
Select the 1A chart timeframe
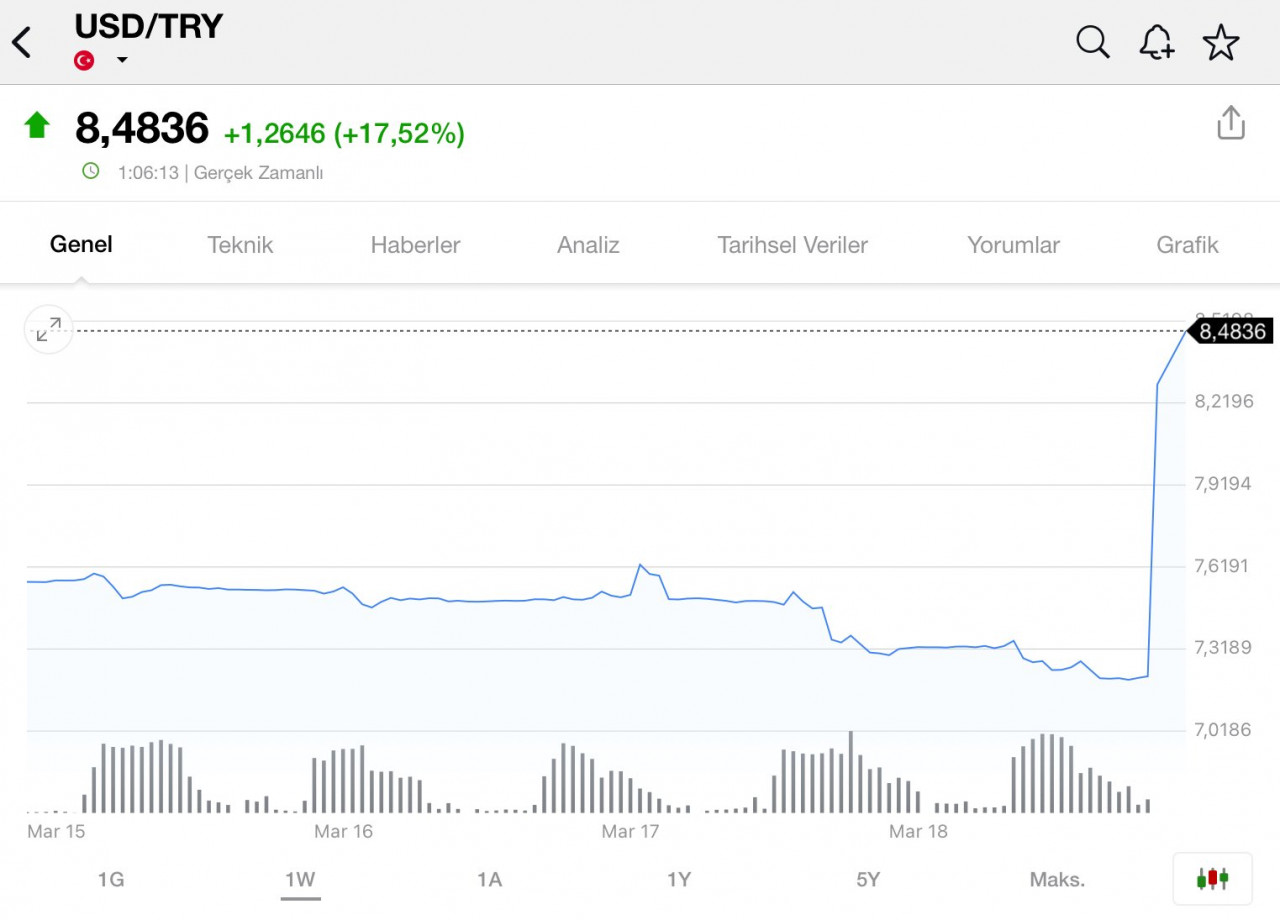489,880
